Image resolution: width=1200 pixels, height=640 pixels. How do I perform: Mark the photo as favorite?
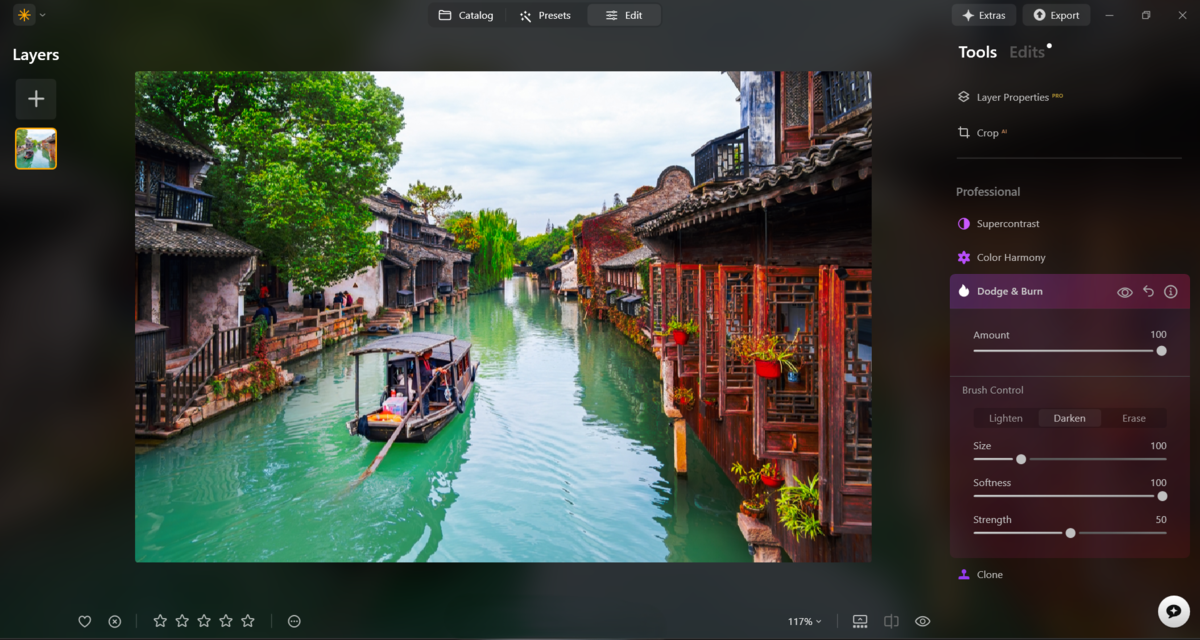pyautogui.click(x=86, y=620)
